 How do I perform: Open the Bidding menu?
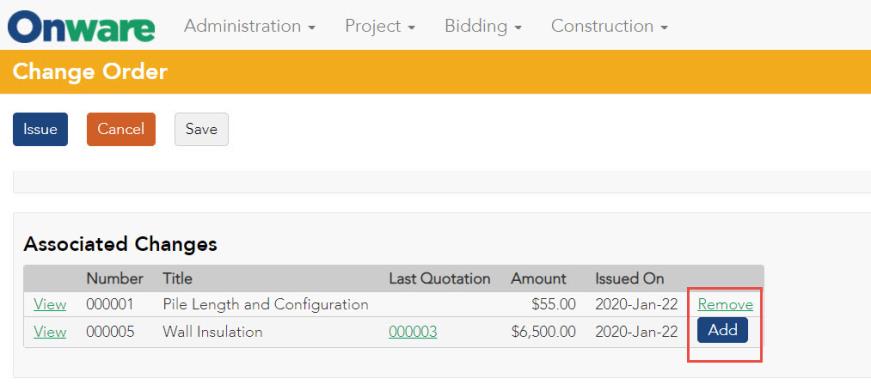[483, 26]
